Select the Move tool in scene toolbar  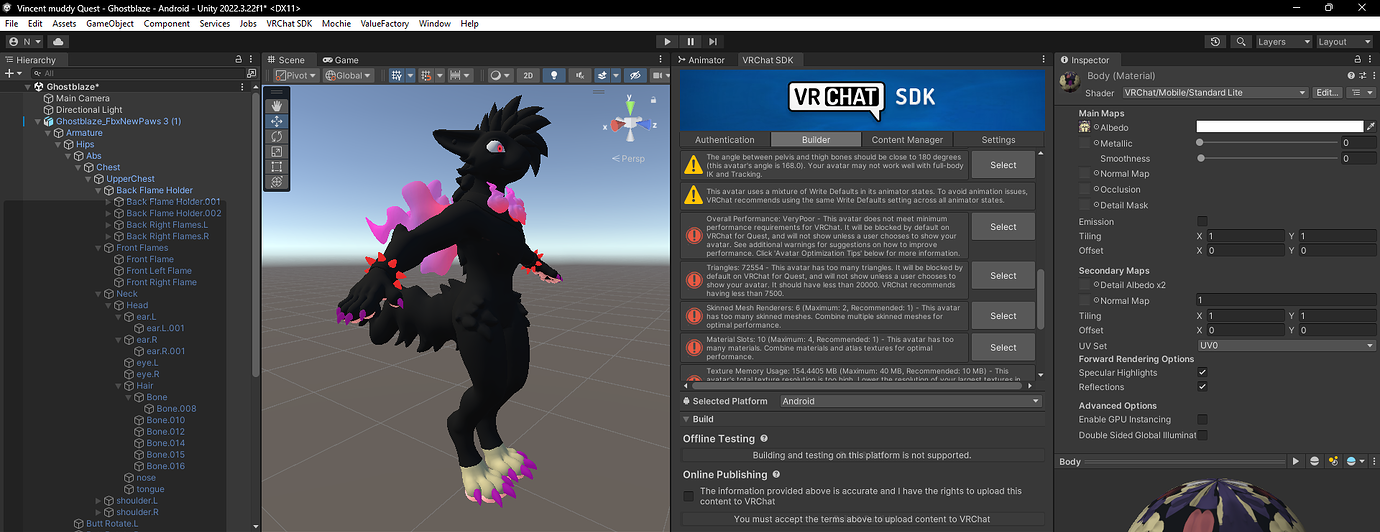[277, 121]
